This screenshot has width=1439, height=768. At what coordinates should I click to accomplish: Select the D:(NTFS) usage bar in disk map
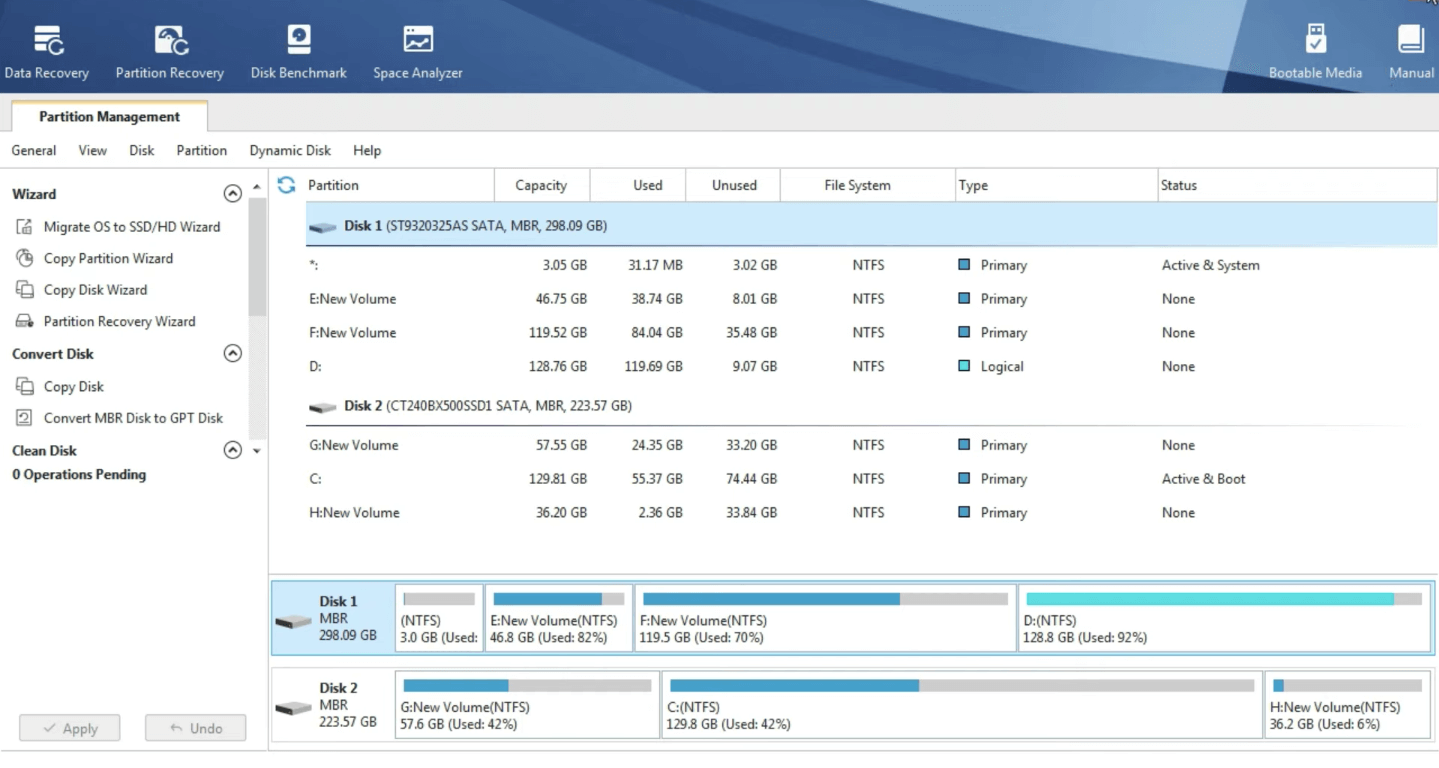(x=1223, y=599)
